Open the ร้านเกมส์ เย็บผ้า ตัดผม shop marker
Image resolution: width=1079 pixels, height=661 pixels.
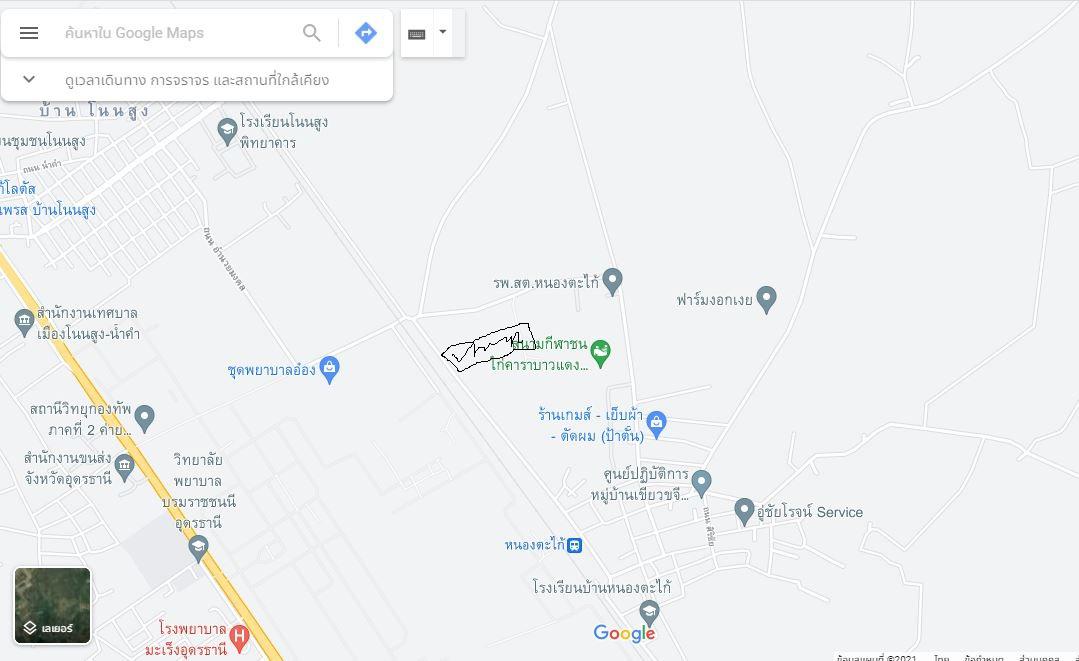656,424
